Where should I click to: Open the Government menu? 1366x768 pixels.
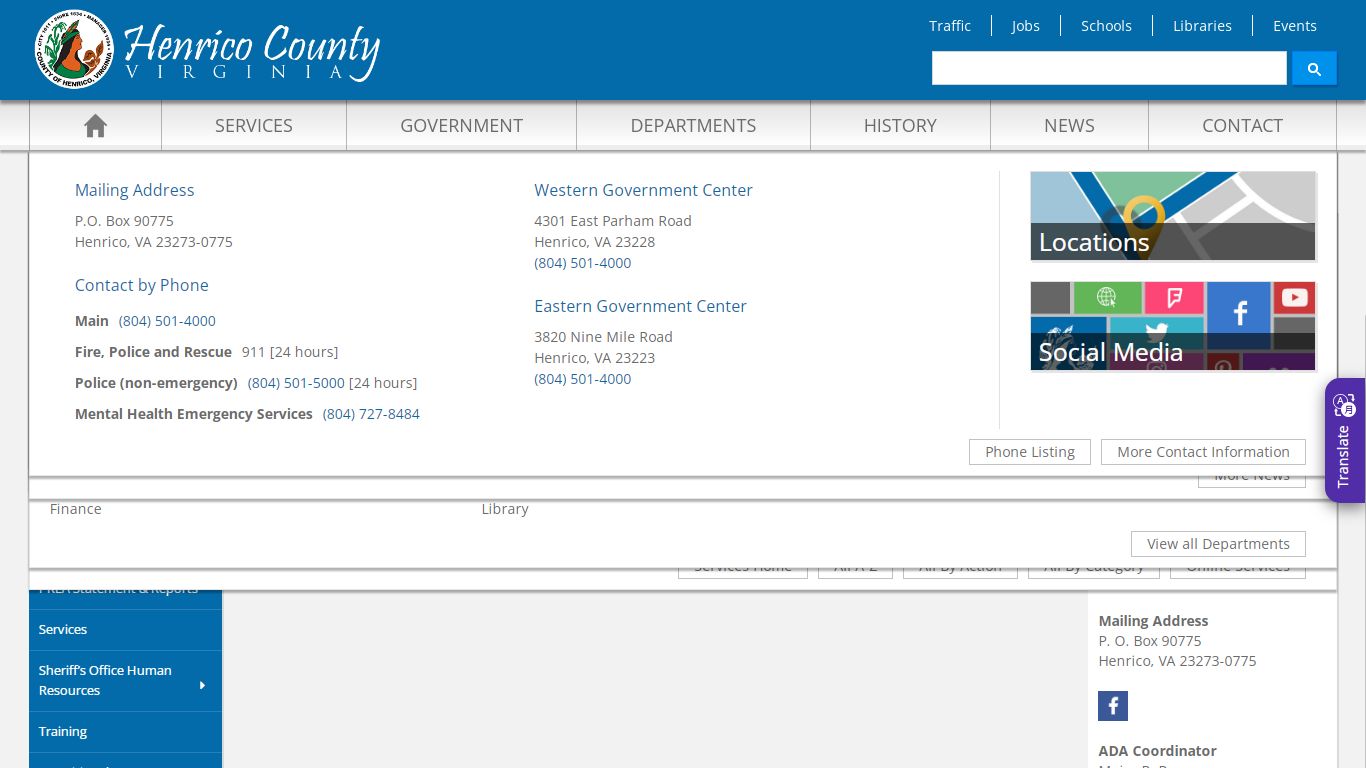(461, 126)
